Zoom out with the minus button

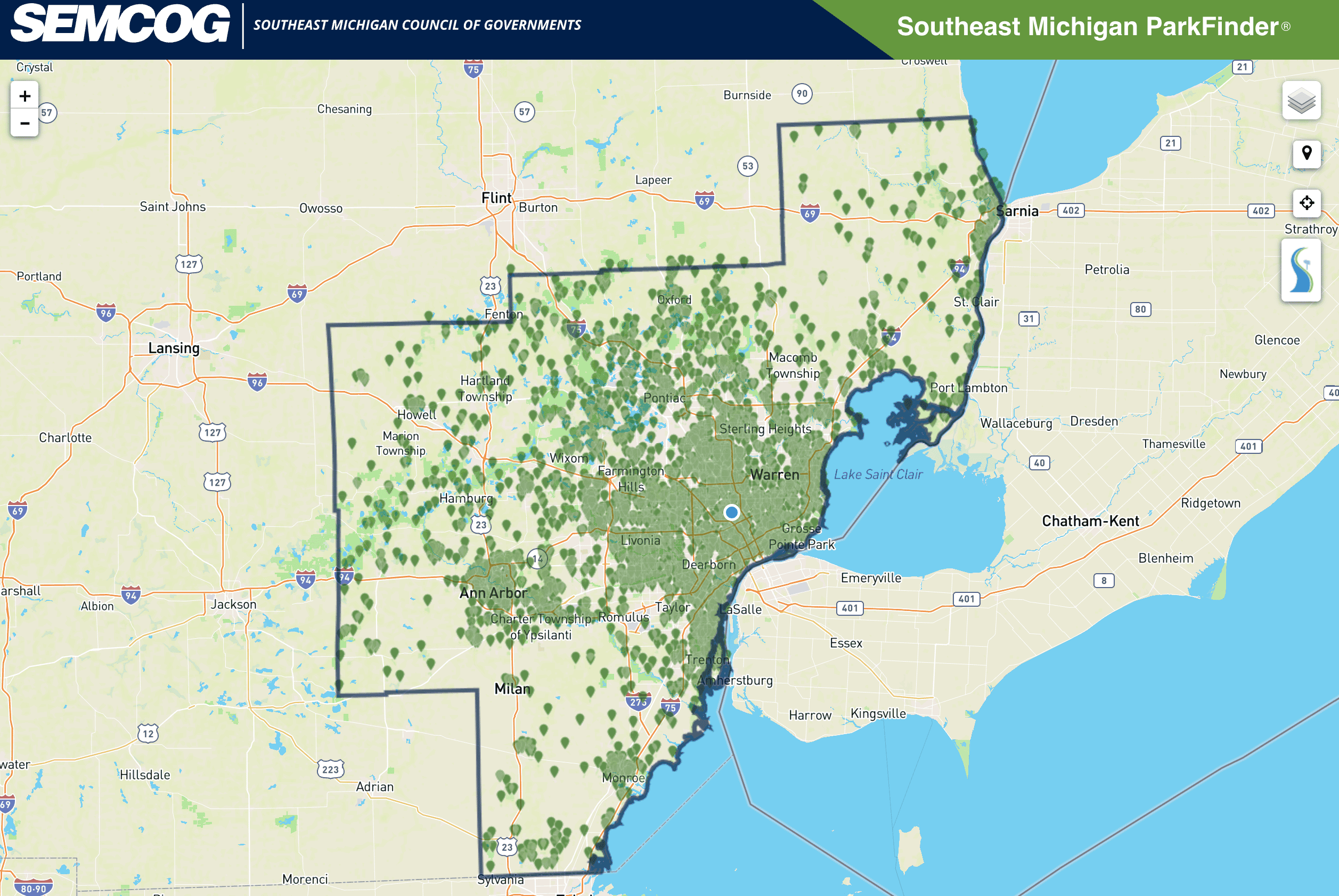point(25,123)
